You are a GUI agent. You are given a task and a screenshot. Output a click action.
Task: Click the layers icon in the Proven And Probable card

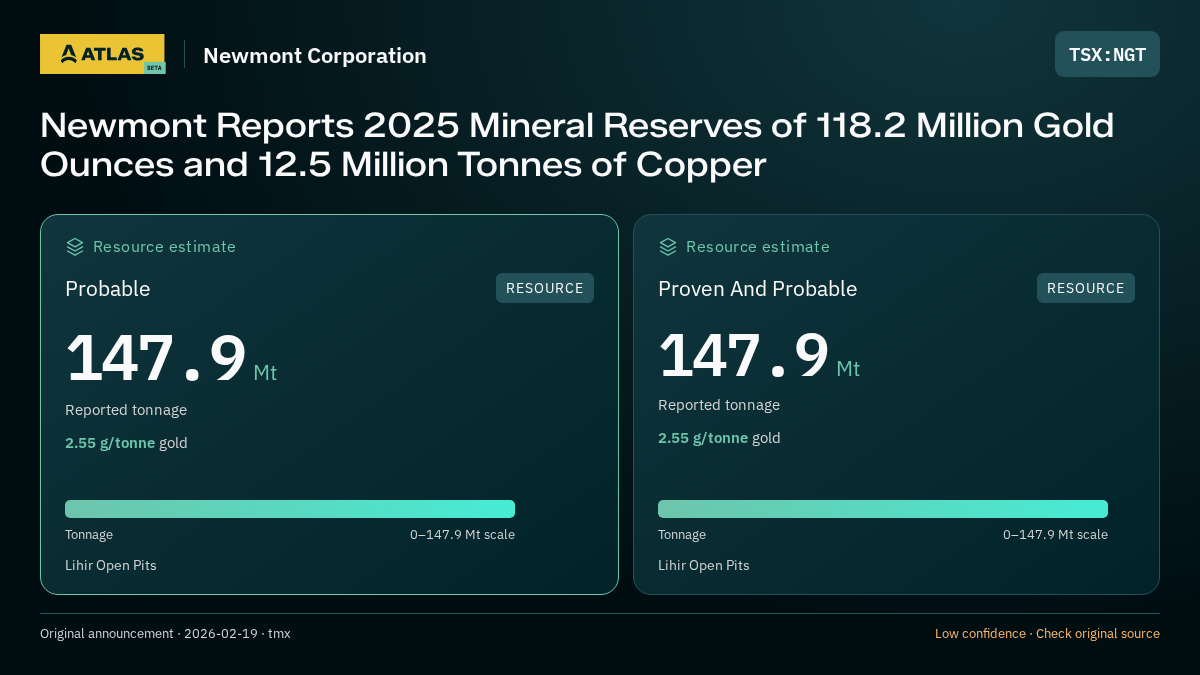pyautogui.click(x=668, y=247)
